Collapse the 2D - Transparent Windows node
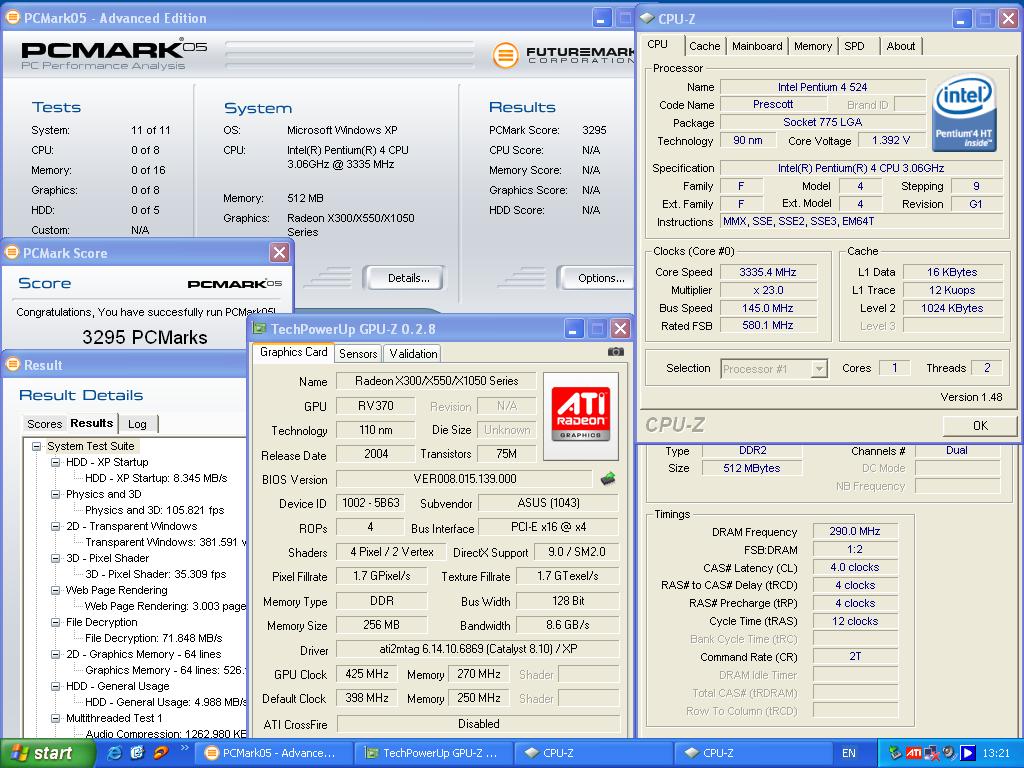Image resolution: width=1024 pixels, height=768 pixels. (56, 526)
